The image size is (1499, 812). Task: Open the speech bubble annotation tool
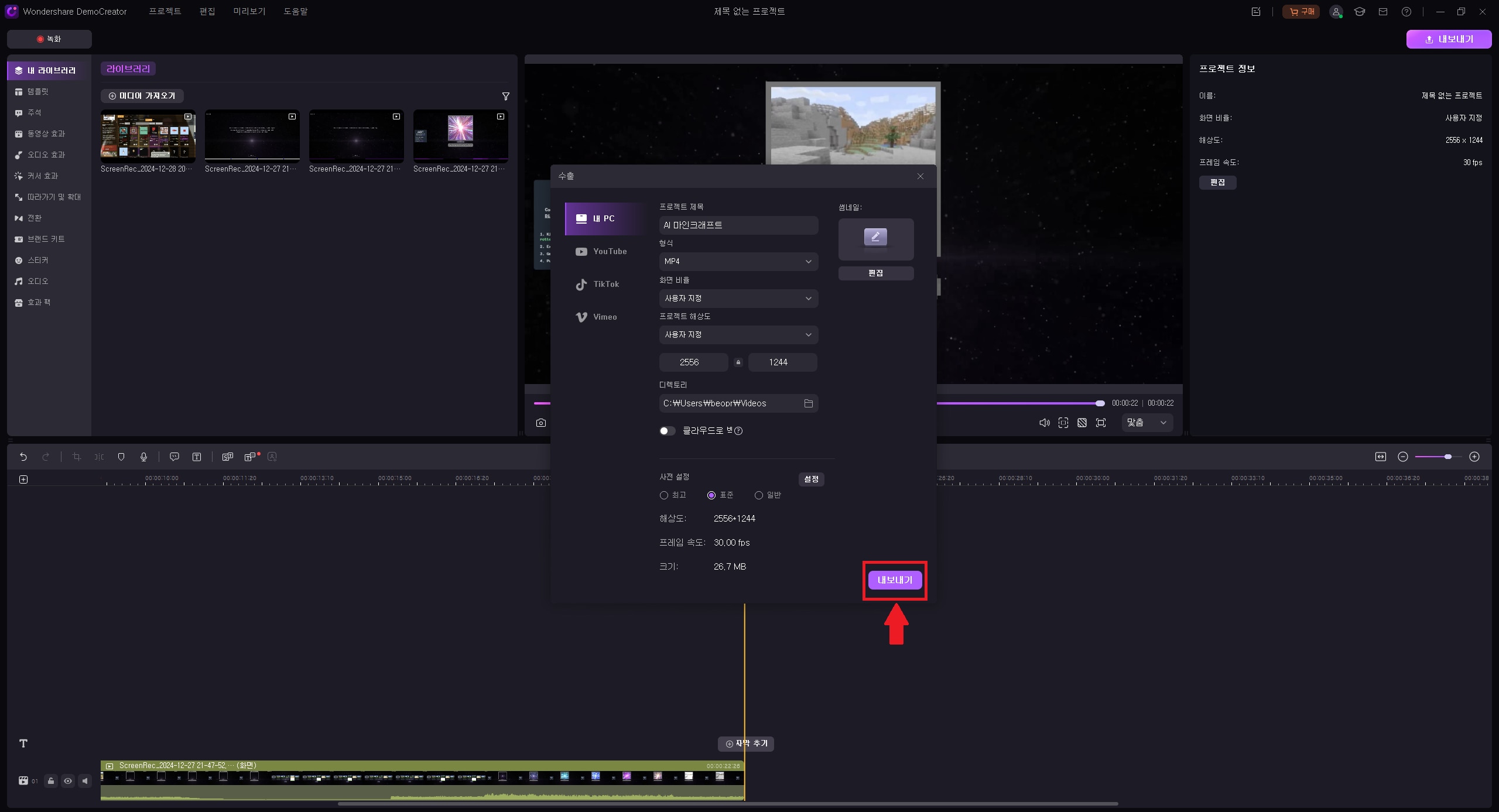tap(174, 457)
